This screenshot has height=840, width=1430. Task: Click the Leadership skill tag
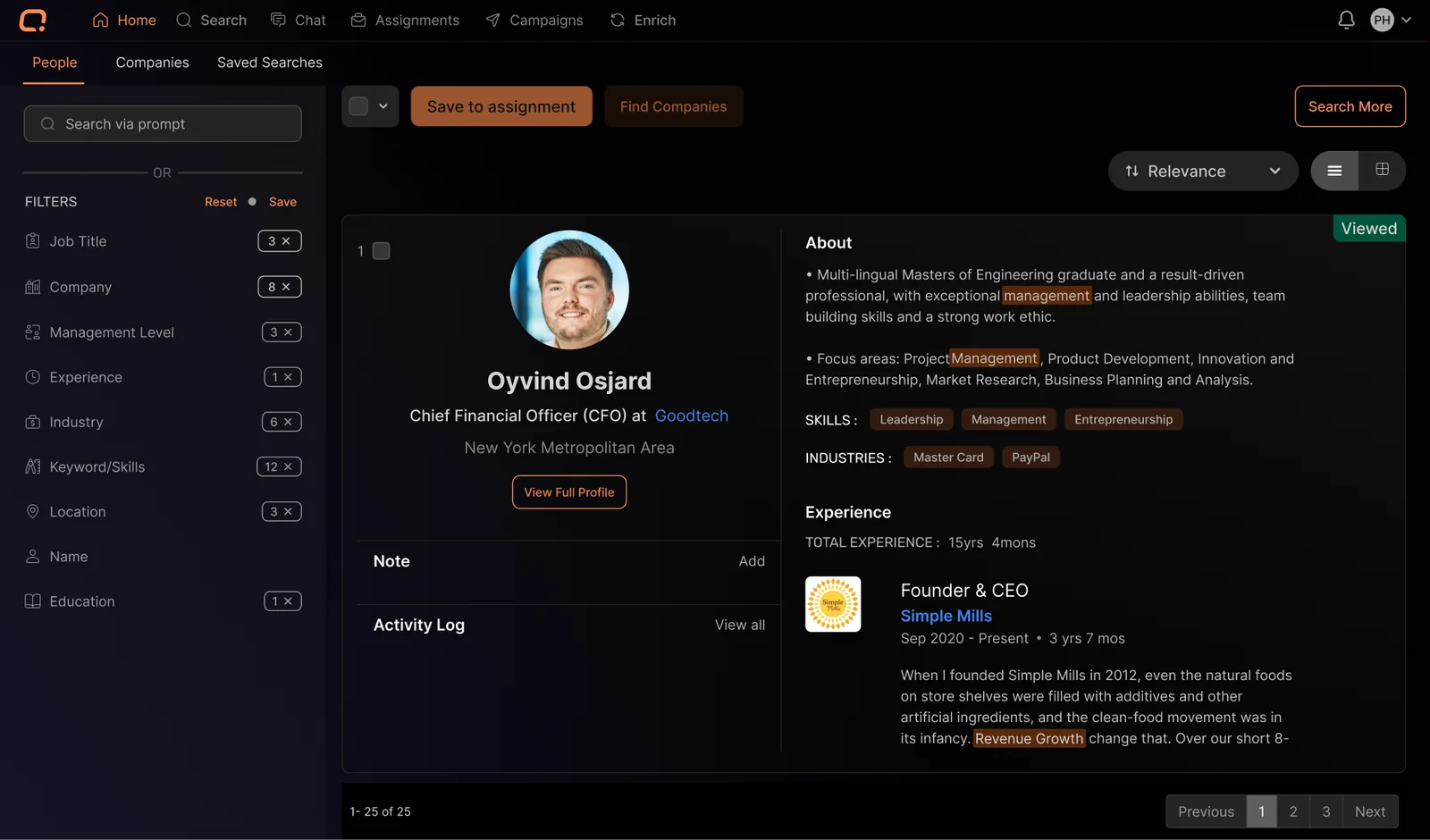click(912, 419)
